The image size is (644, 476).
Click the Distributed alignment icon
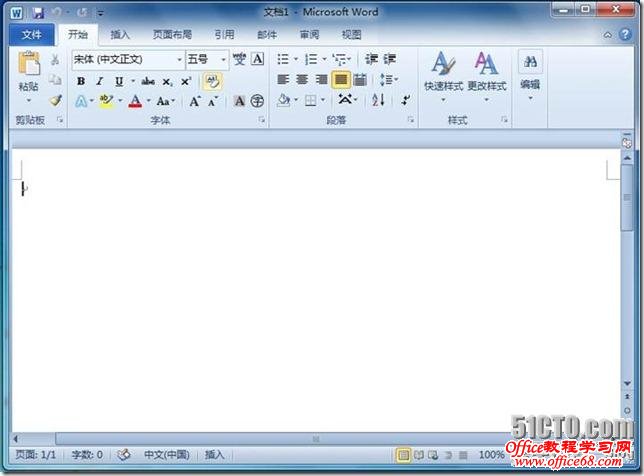(x=360, y=79)
